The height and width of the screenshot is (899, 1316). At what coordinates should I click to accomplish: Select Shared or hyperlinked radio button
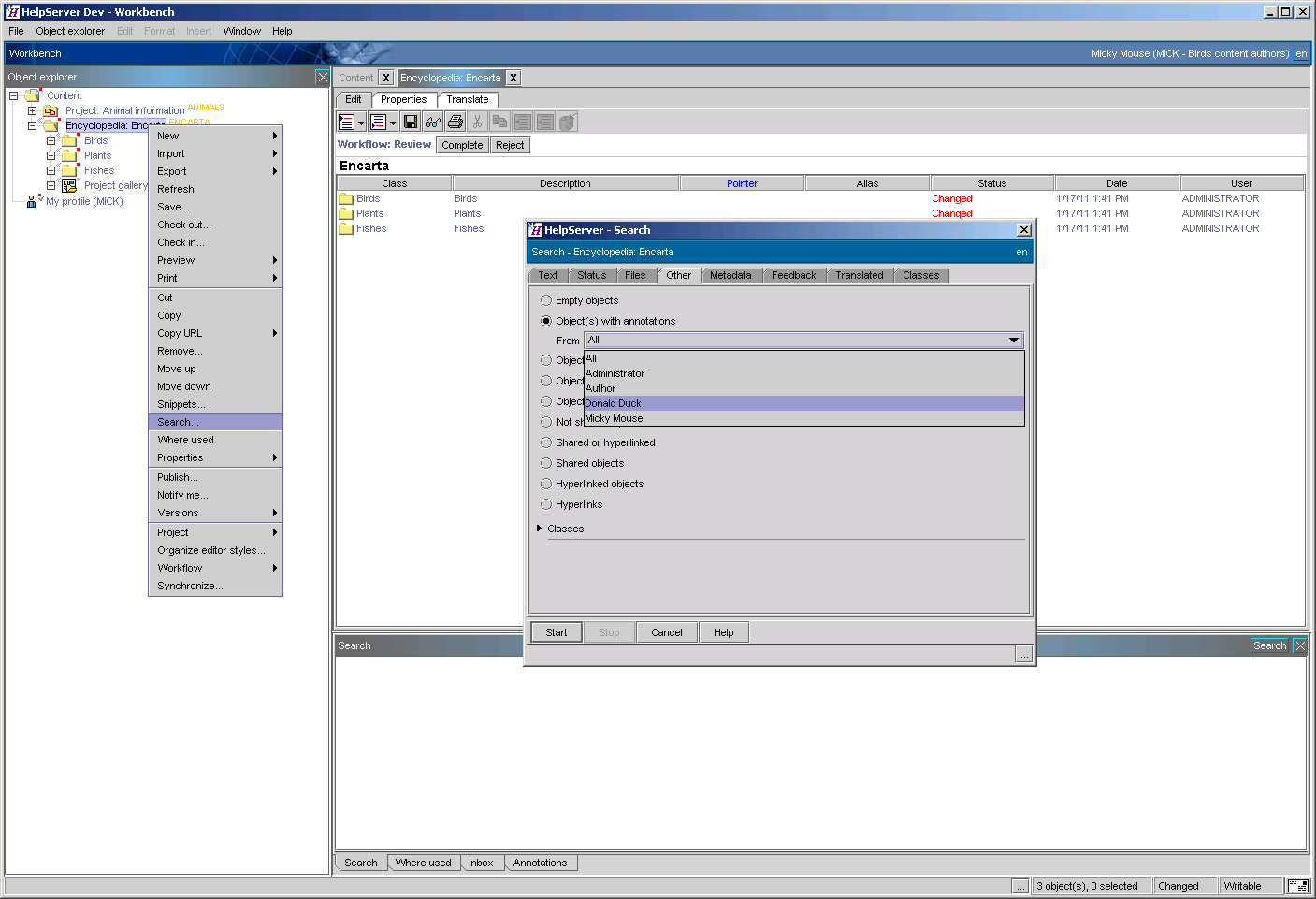[546, 442]
